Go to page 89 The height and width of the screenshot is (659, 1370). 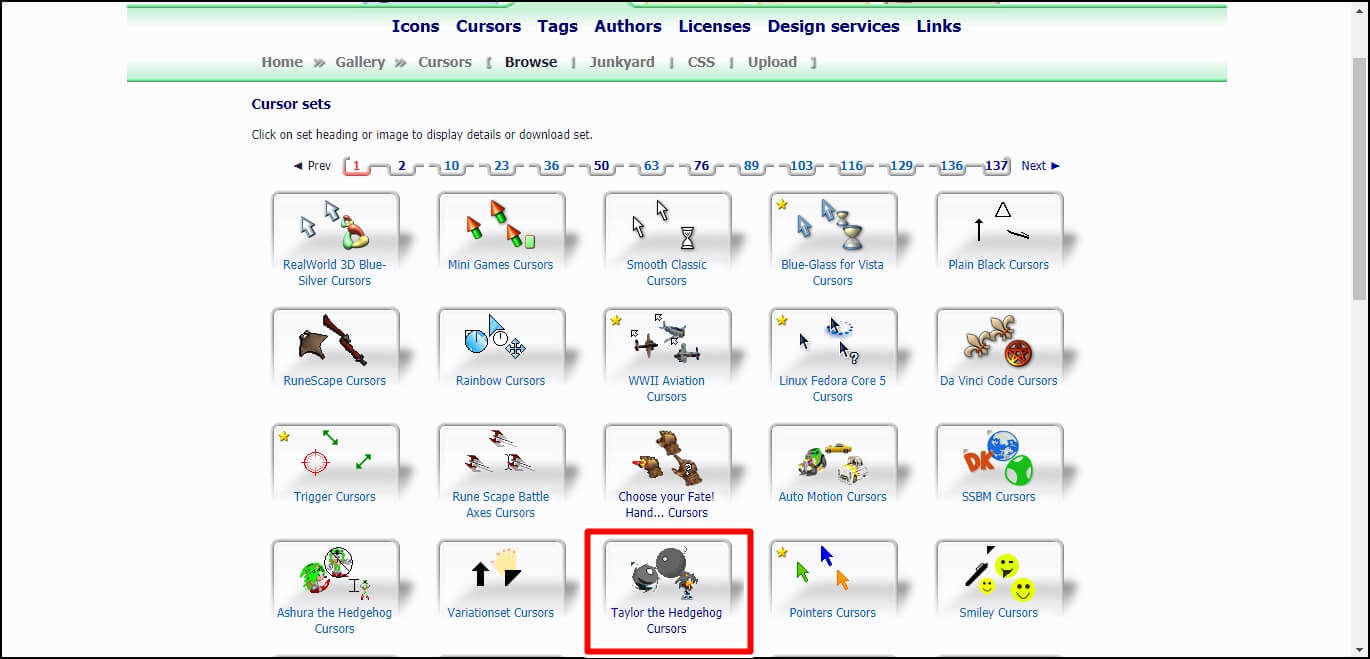click(751, 166)
